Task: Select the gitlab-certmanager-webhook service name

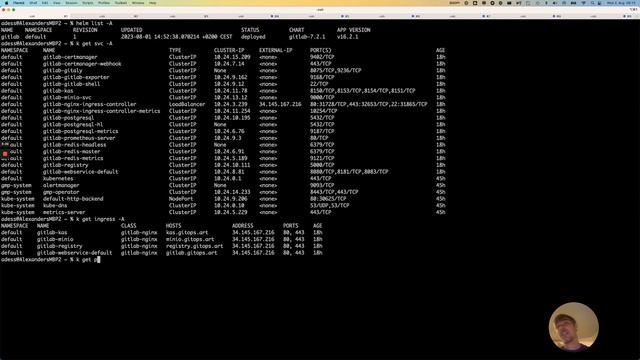Action: 82,64
